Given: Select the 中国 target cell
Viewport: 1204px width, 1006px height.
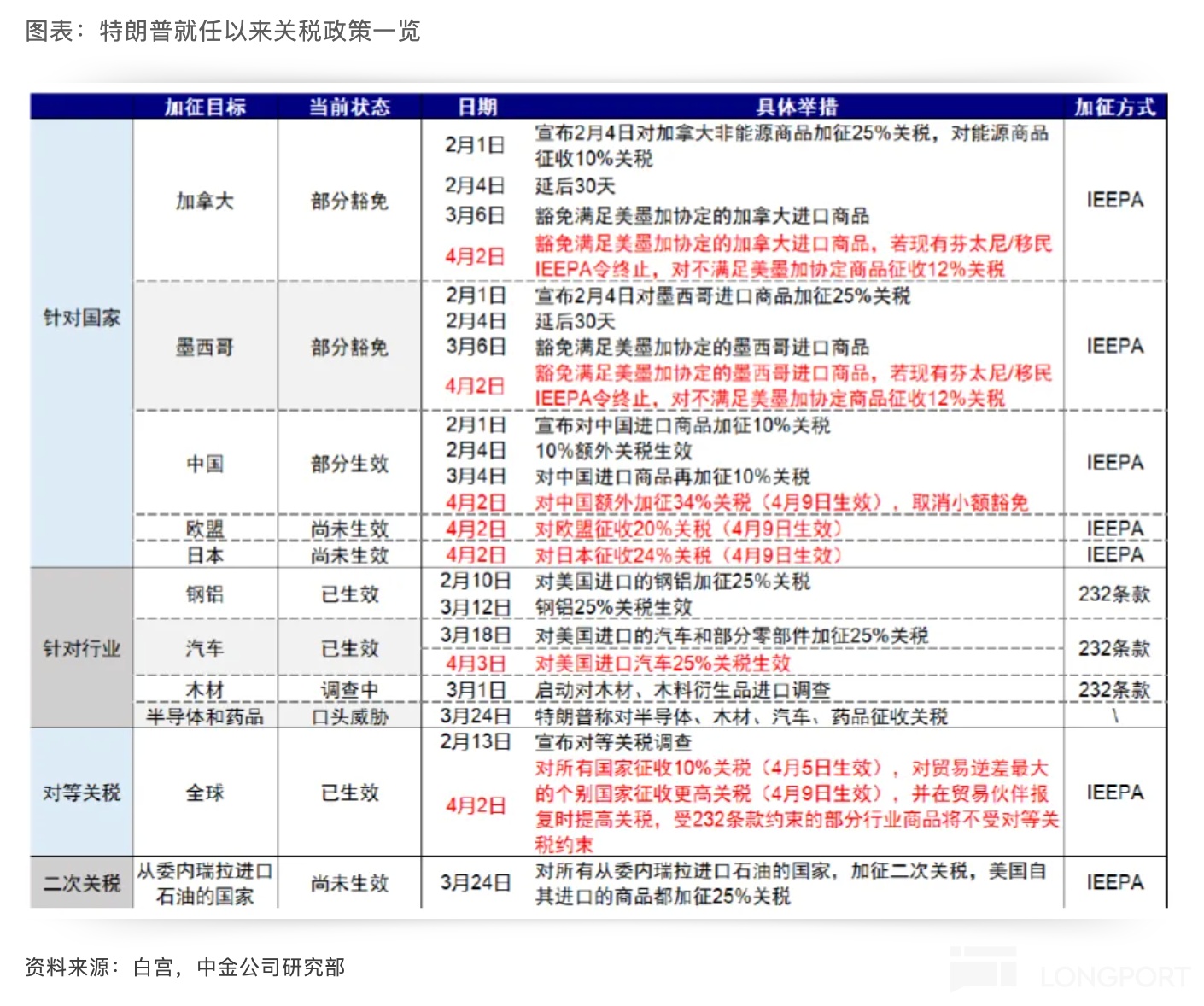Looking at the screenshot, I should tap(205, 463).
